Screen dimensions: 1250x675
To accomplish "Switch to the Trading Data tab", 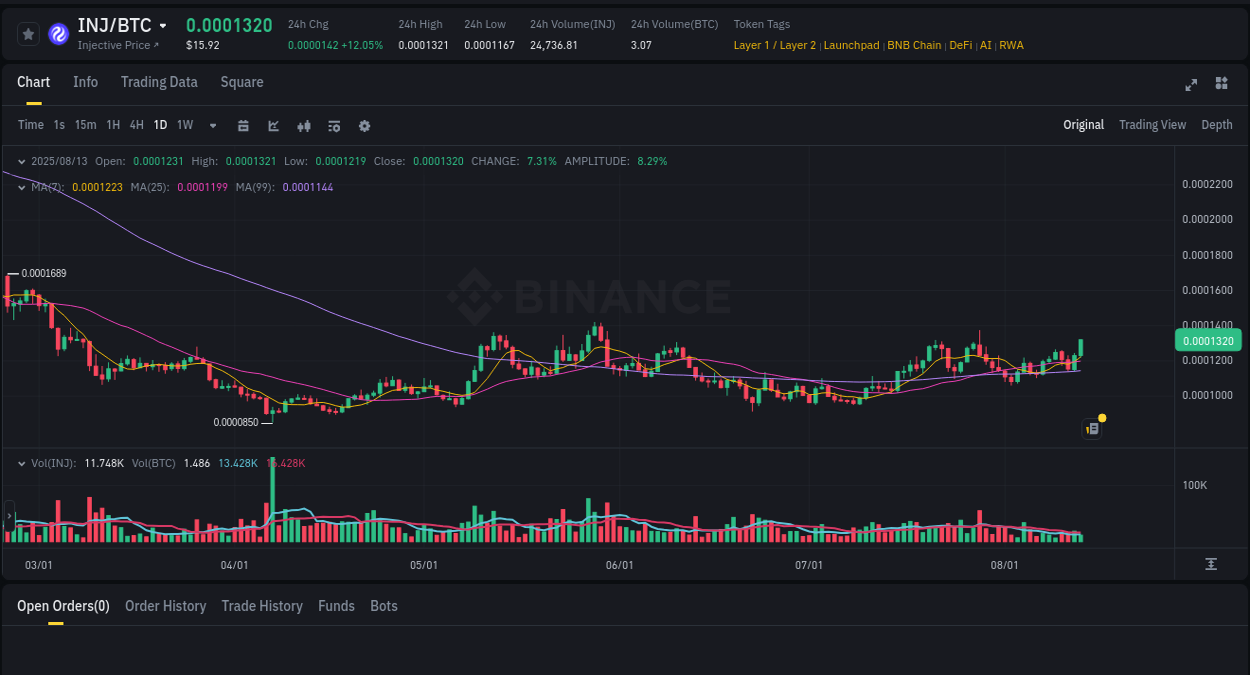I will coord(159,82).
